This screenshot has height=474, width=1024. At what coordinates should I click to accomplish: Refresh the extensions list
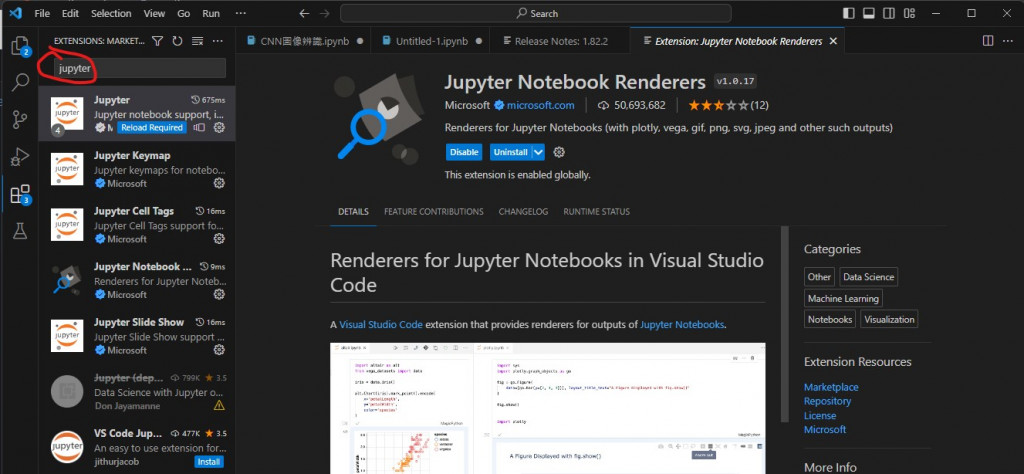tap(177, 41)
